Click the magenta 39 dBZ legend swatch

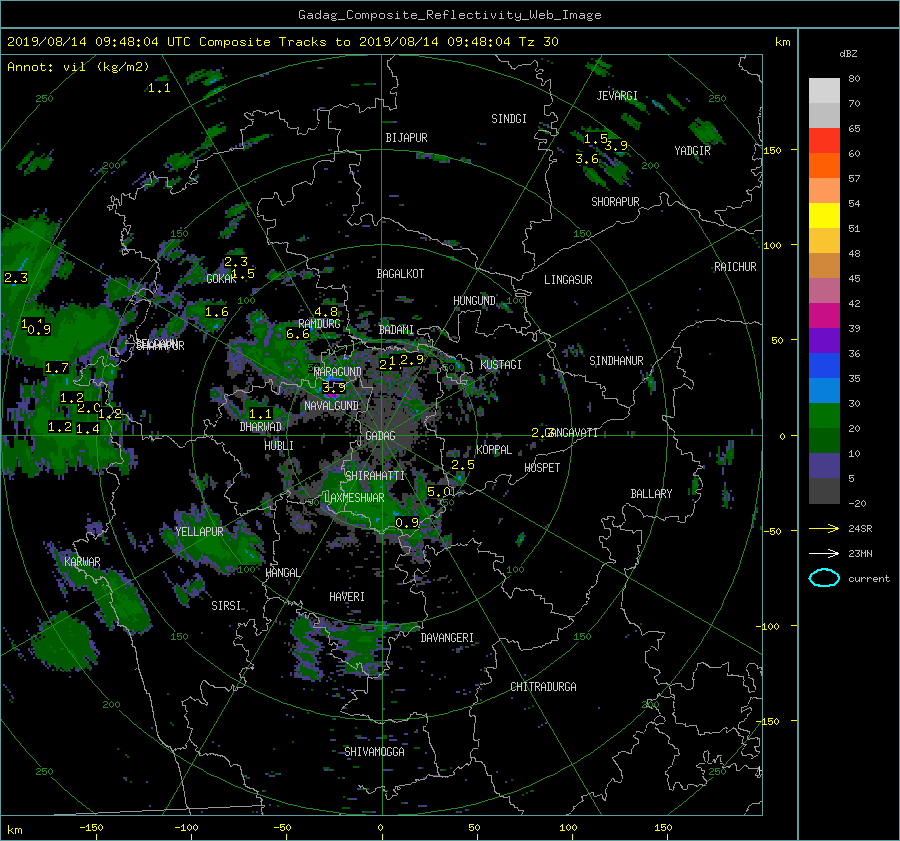(824, 316)
